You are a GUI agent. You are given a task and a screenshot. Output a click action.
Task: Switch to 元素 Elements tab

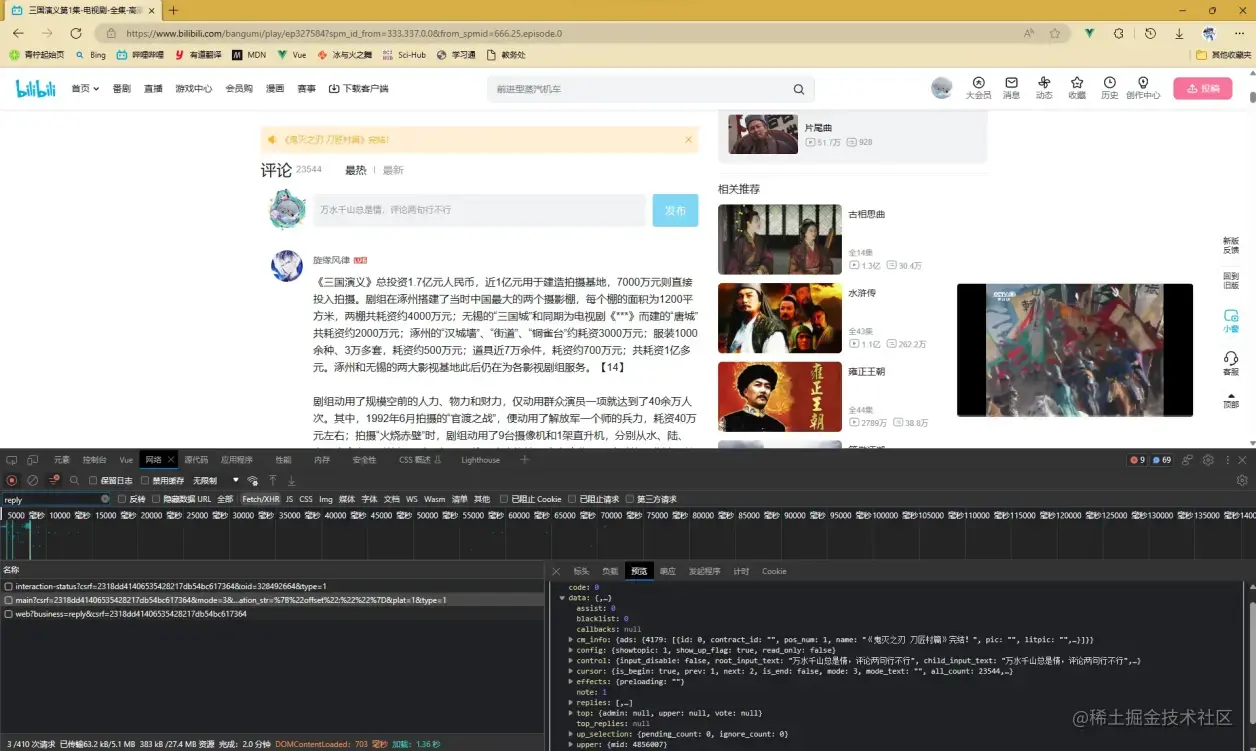(62, 460)
